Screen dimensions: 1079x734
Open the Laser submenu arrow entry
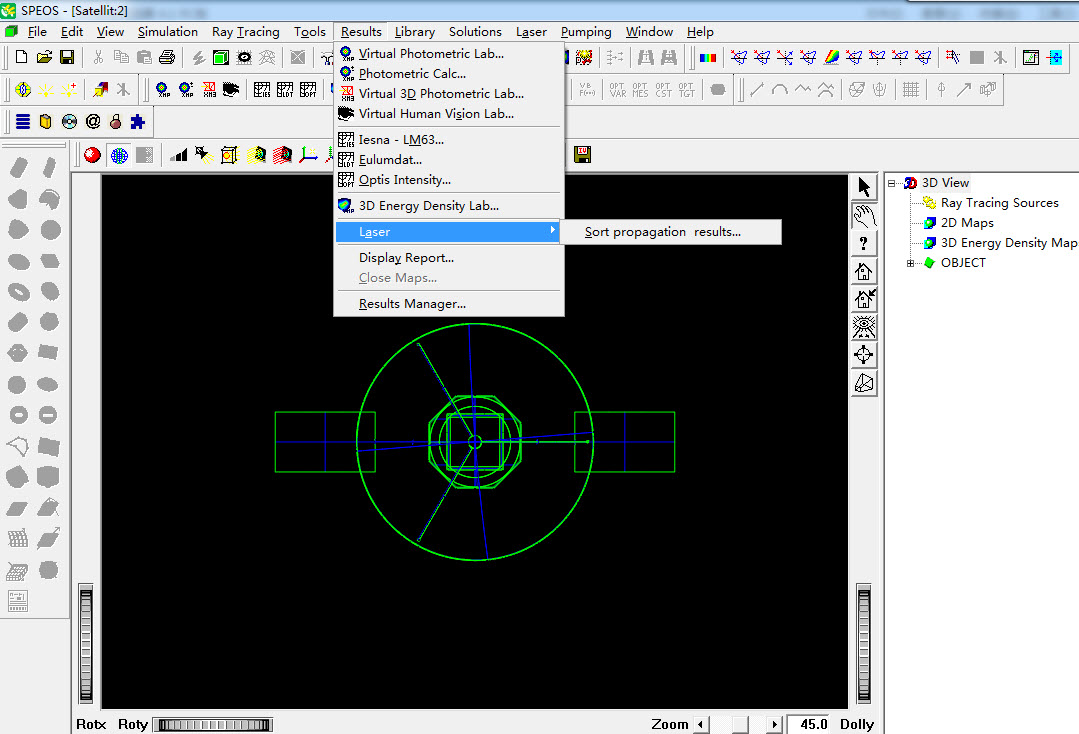(x=449, y=232)
